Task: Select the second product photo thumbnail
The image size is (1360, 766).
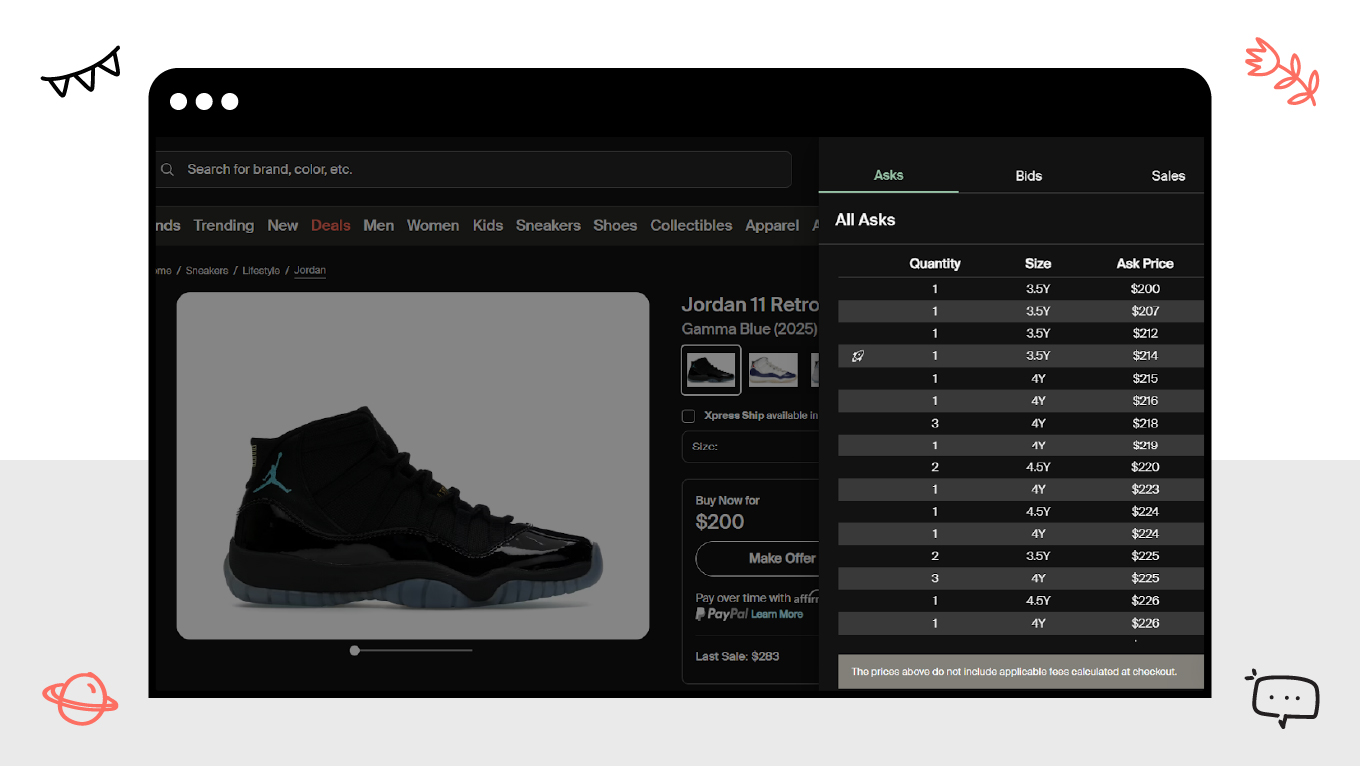Action: click(x=774, y=369)
